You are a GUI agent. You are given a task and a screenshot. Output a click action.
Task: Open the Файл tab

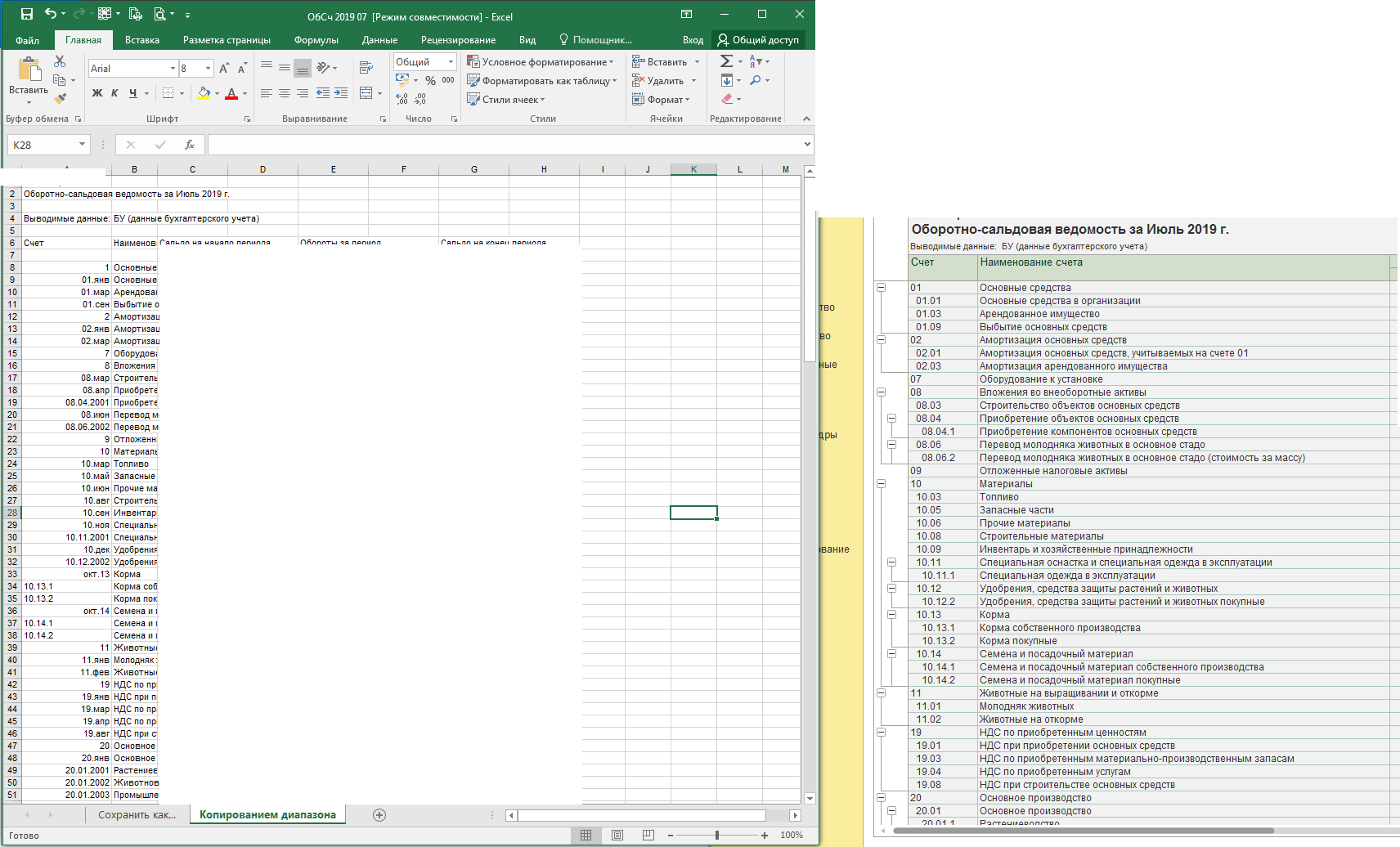click(27, 40)
